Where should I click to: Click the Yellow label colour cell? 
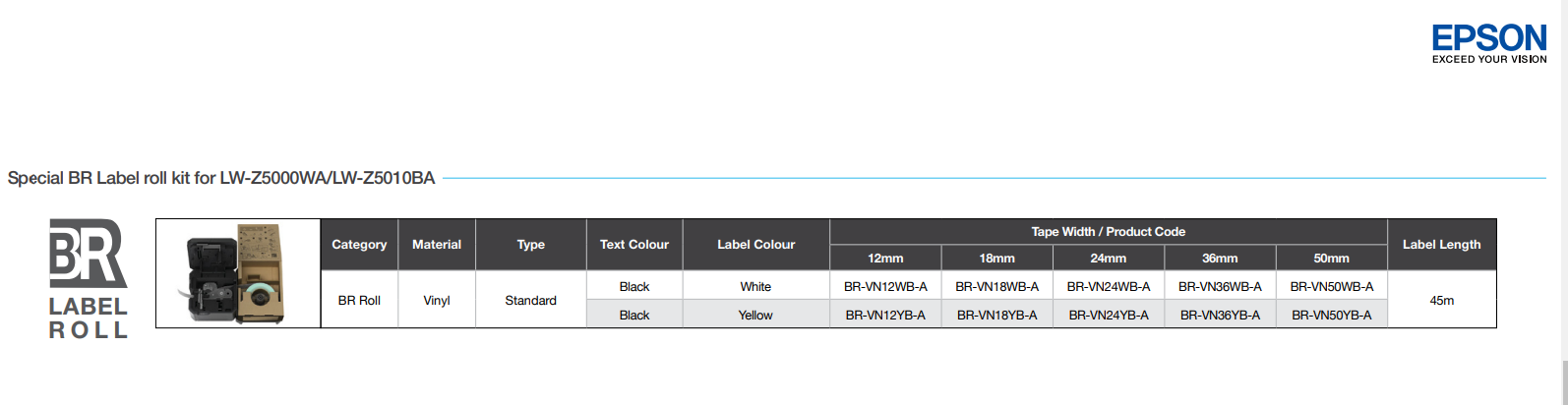(755, 316)
